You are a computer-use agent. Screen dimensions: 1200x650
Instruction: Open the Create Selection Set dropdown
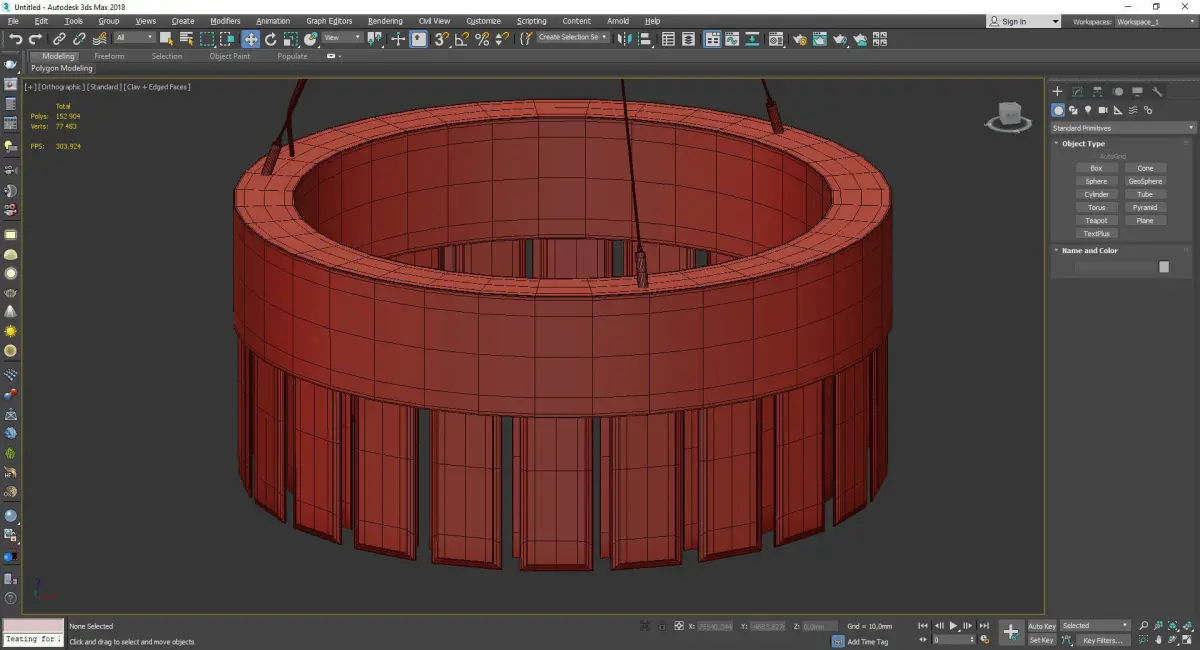(573, 37)
